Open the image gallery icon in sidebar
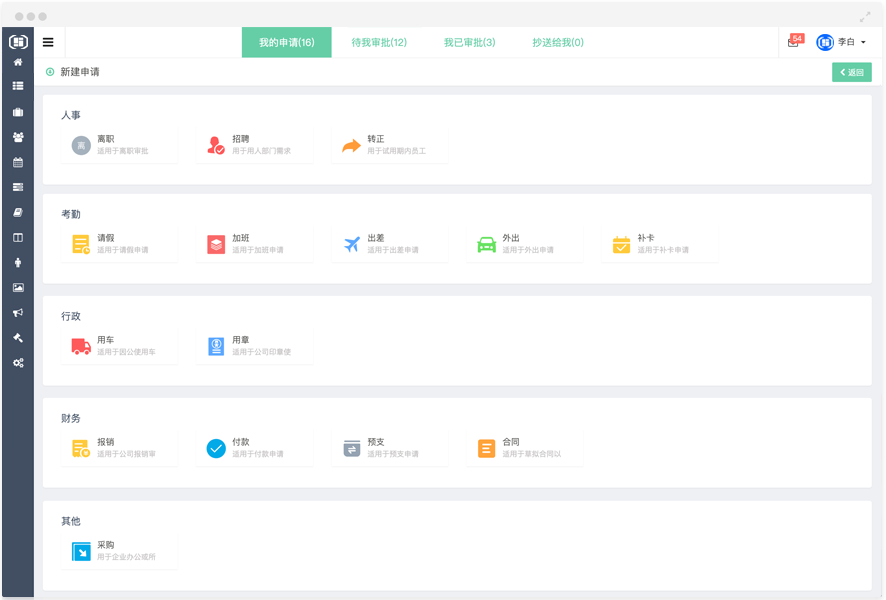Screen dimensions: 886x600 (x=17, y=287)
